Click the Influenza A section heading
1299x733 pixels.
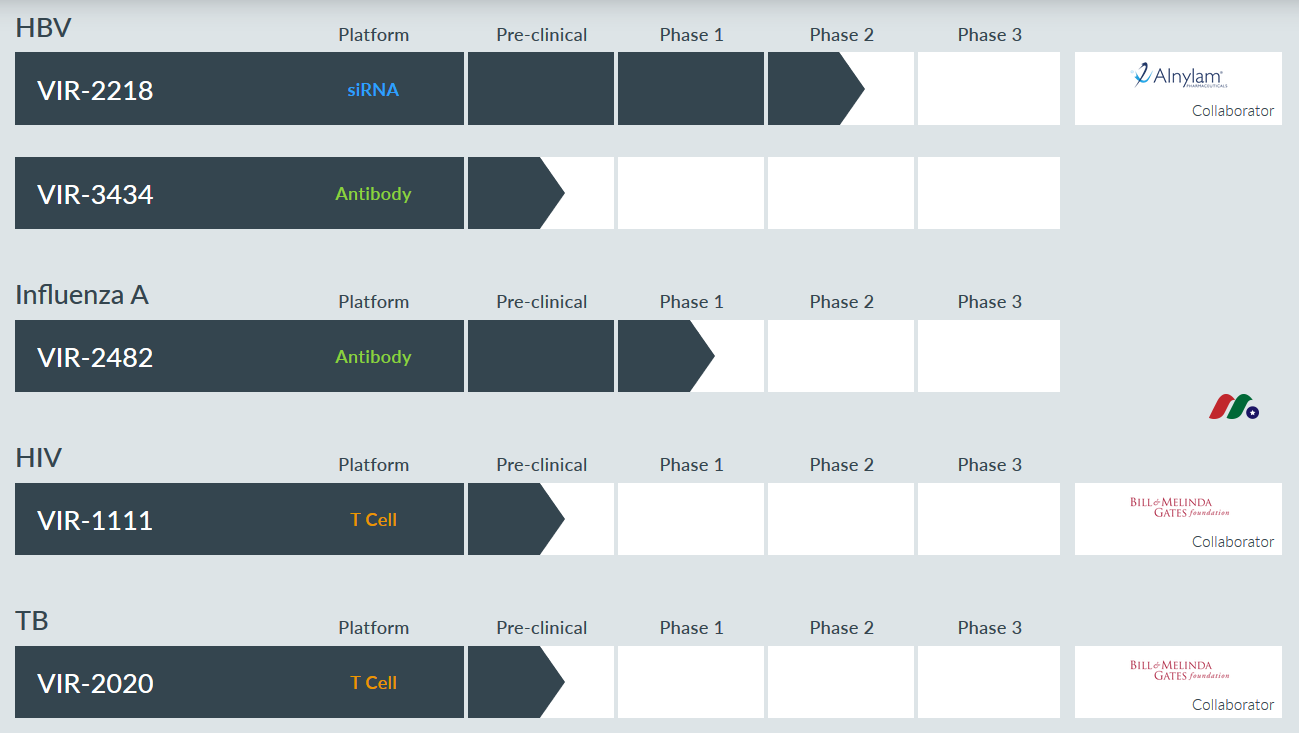(82, 295)
